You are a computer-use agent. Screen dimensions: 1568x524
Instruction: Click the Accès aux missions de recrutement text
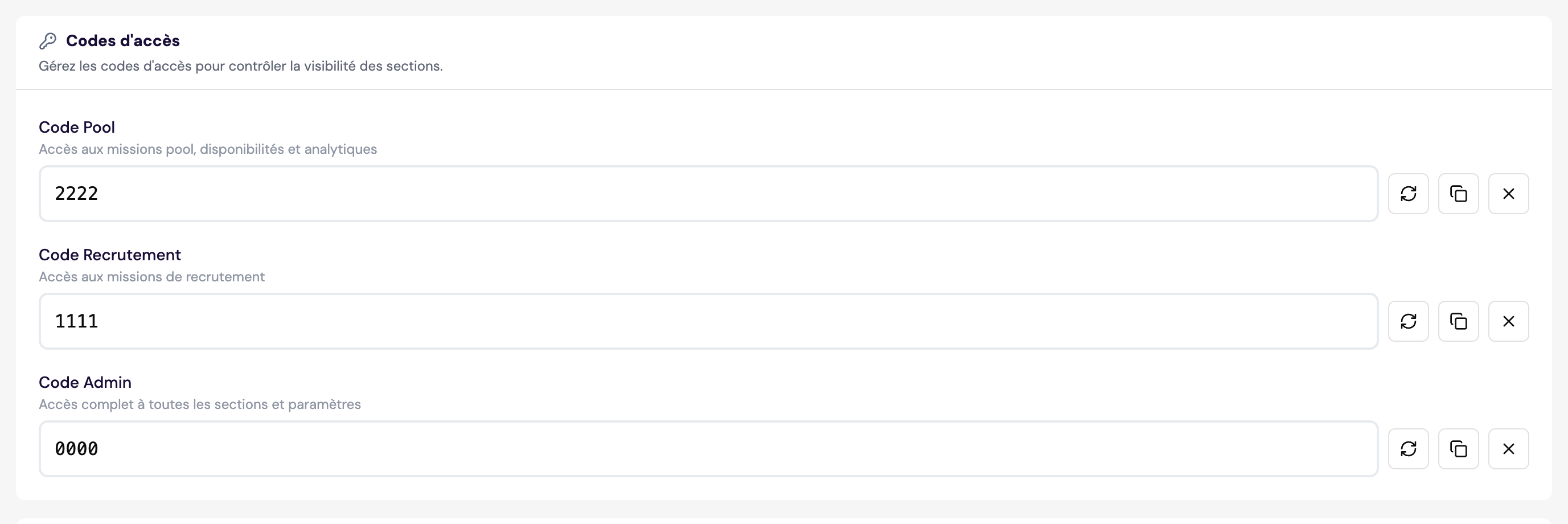[x=151, y=277]
